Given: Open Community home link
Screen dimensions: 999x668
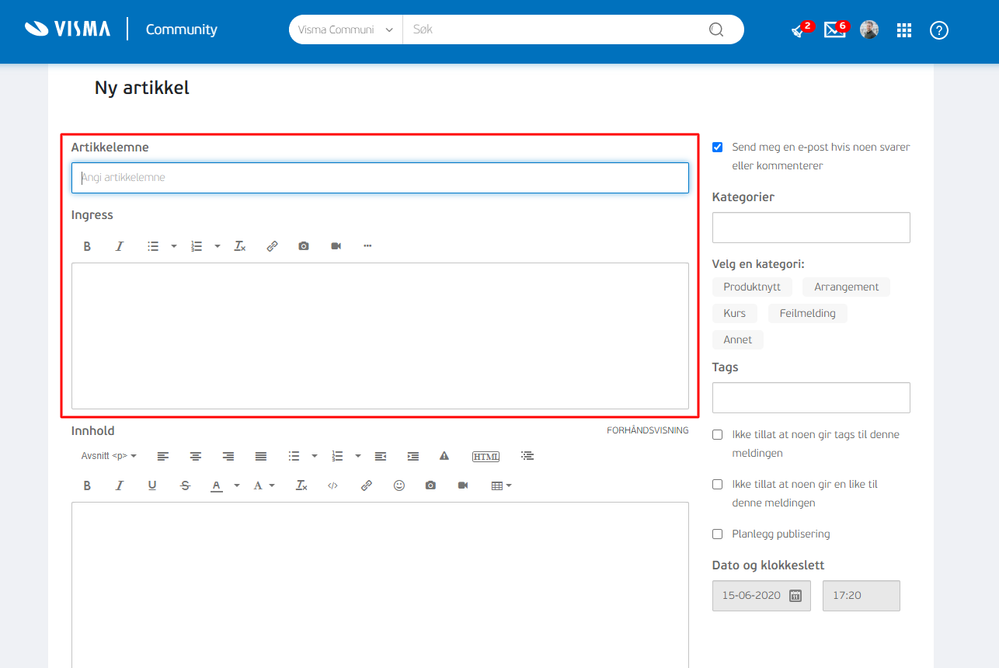Looking at the screenshot, I should pyautogui.click(x=182, y=29).
